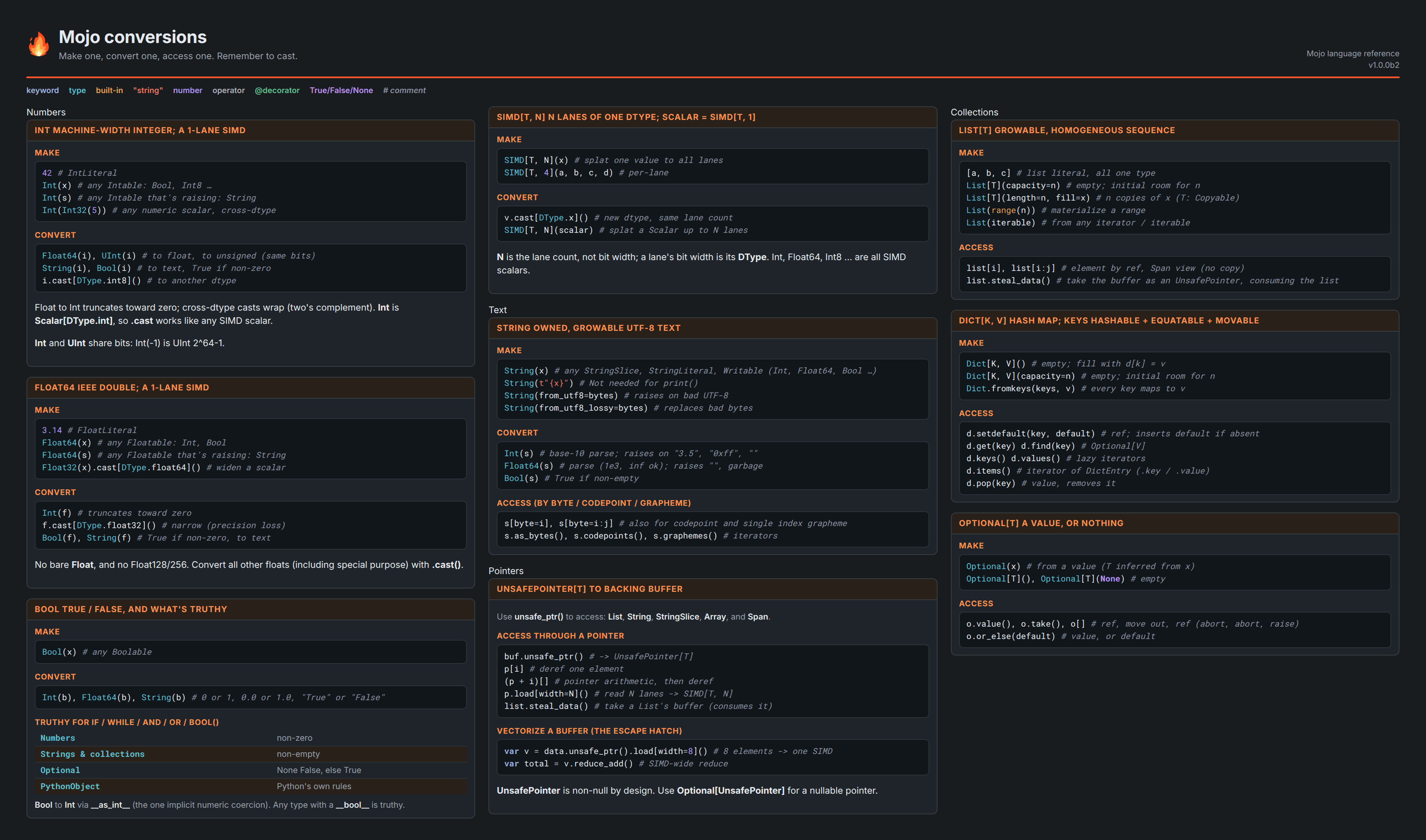Click the 'Optional' row in truthy table

[x=251, y=771]
